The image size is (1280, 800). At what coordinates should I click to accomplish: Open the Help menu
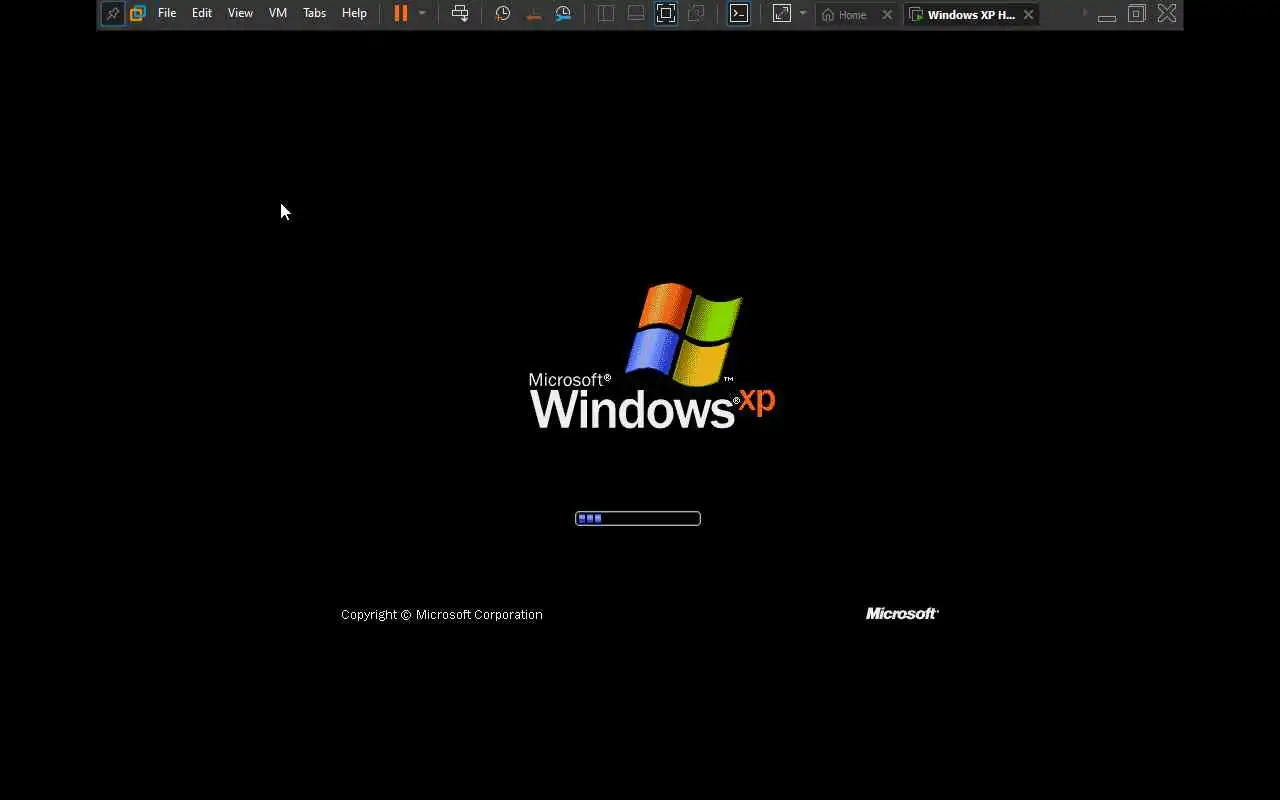point(354,14)
